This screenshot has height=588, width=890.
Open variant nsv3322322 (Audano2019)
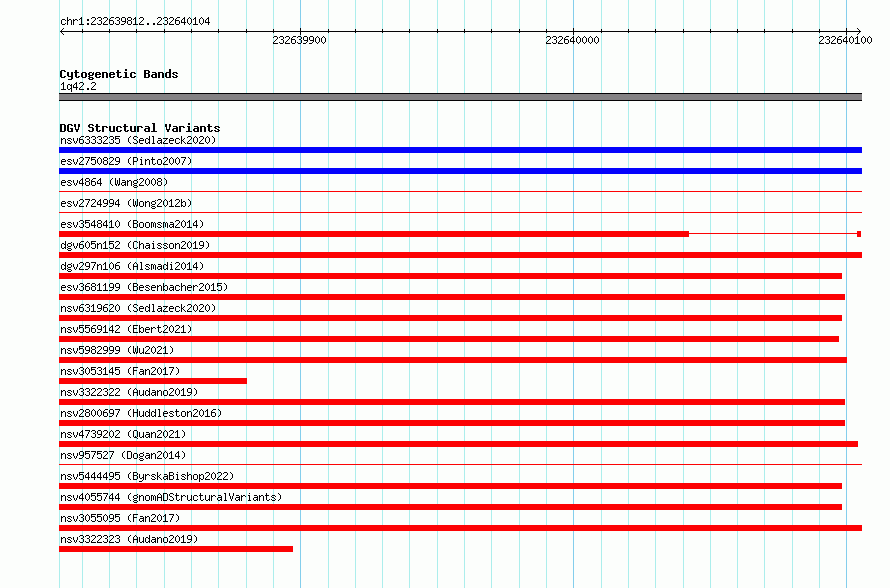pos(129,392)
